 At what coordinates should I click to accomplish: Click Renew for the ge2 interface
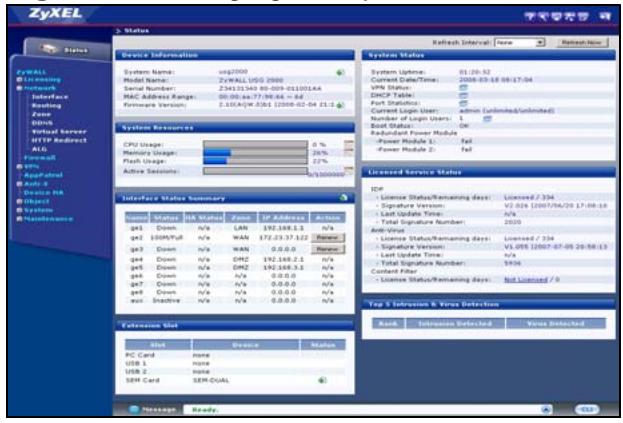pos(328,238)
